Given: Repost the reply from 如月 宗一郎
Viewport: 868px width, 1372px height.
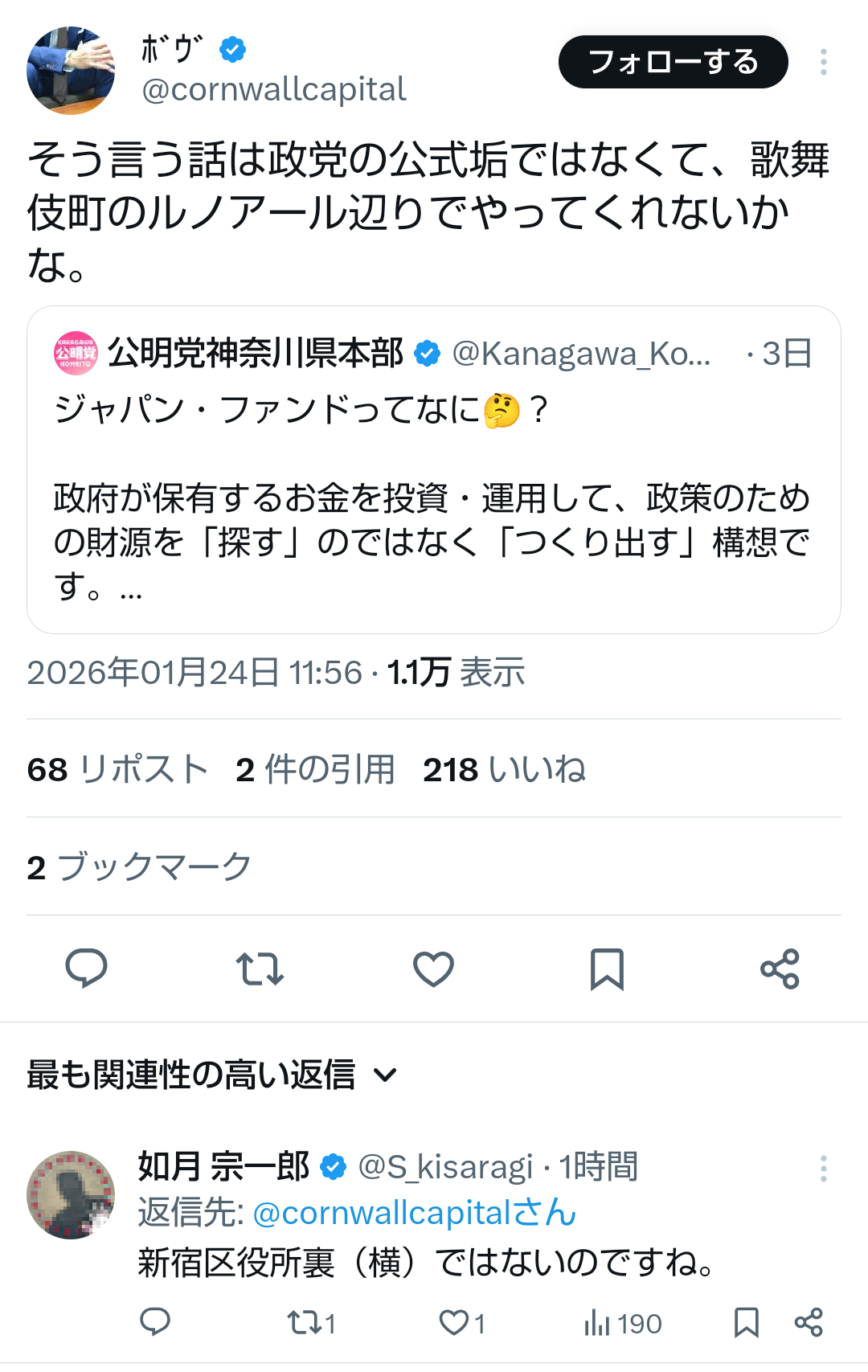Looking at the screenshot, I should tap(303, 1322).
